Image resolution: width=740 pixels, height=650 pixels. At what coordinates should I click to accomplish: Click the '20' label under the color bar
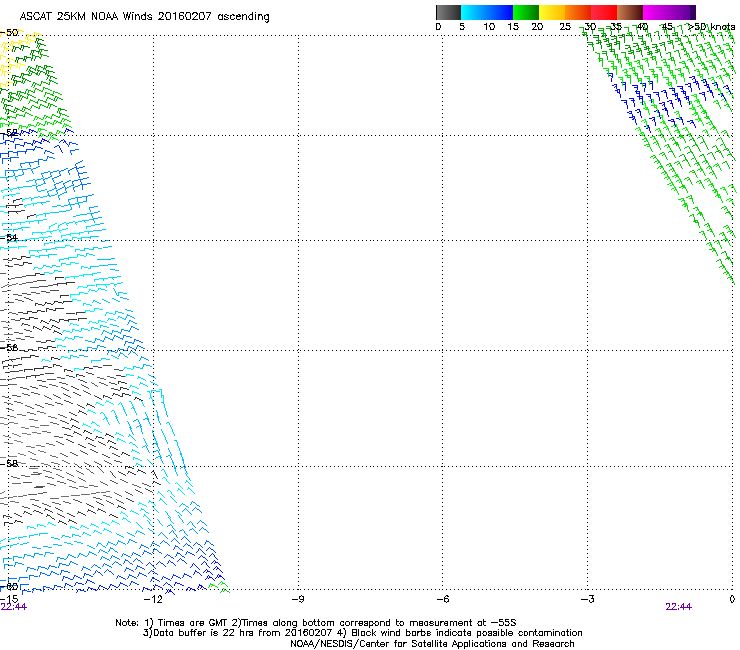coord(537,27)
